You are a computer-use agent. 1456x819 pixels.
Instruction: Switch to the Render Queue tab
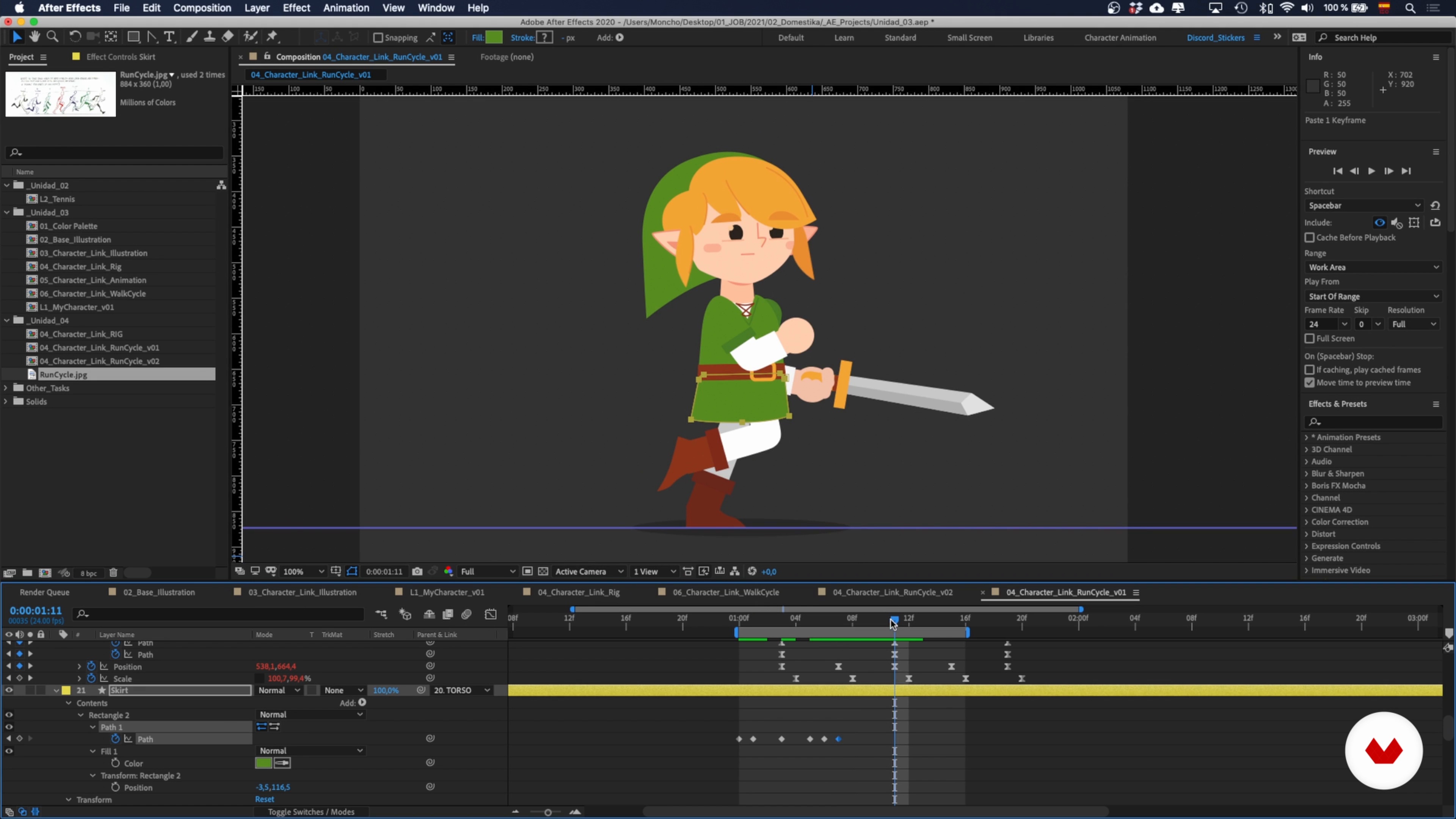click(x=45, y=592)
